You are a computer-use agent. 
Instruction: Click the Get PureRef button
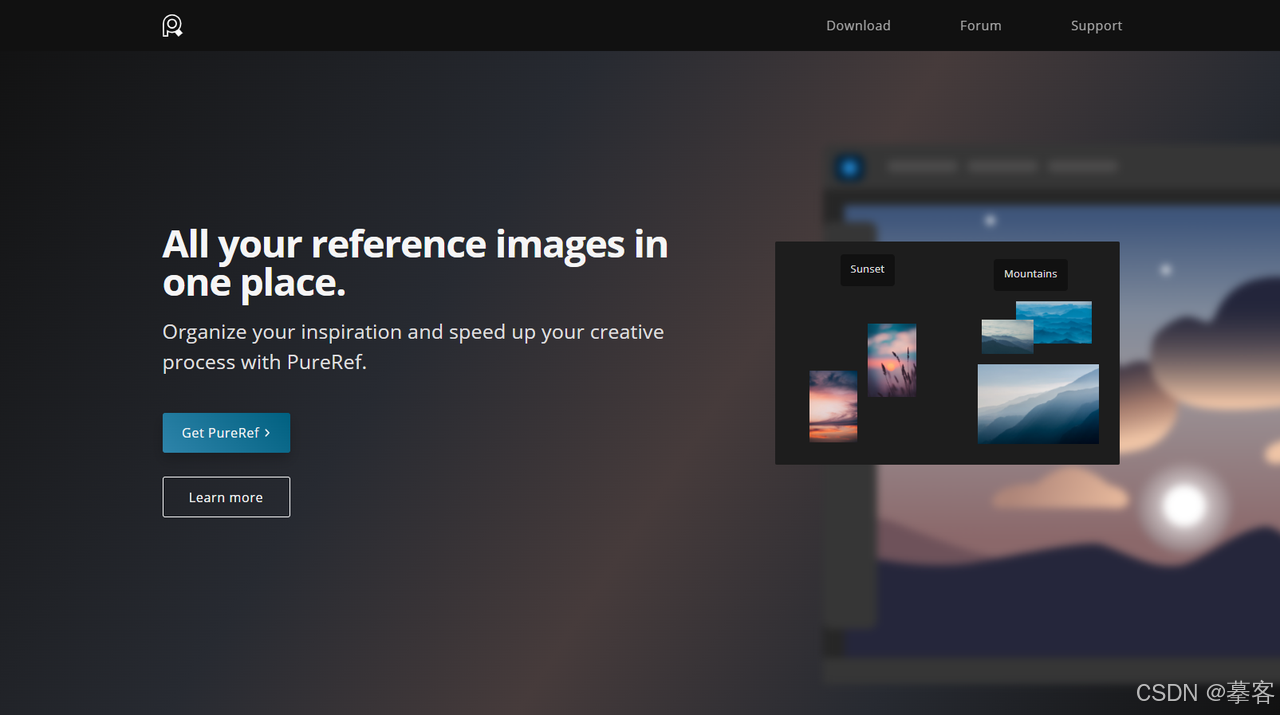[x=226, y=433]
